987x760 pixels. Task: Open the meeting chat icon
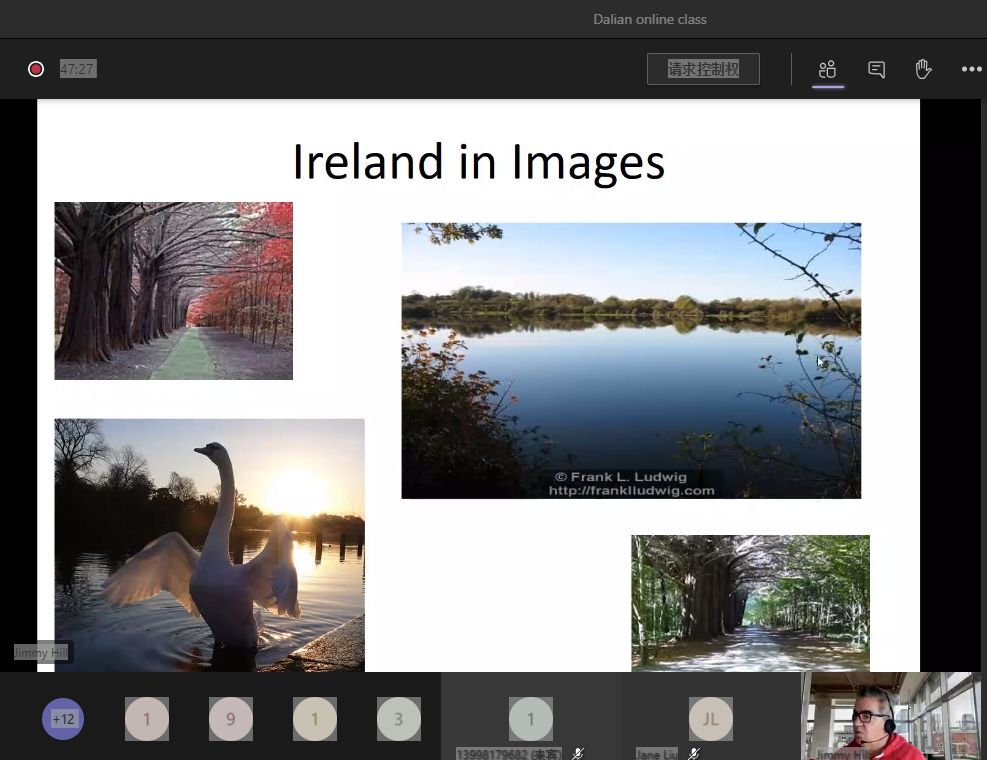[876, 69]
